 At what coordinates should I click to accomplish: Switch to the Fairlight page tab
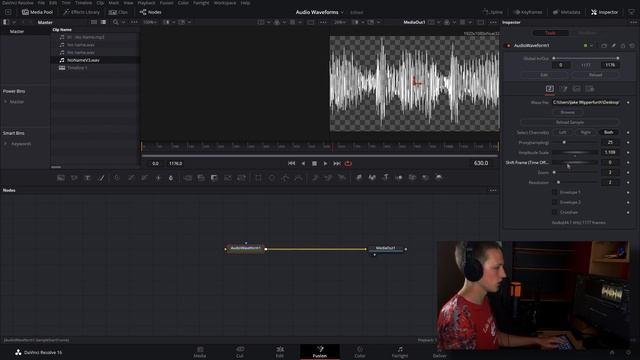[x=400, y=352]
